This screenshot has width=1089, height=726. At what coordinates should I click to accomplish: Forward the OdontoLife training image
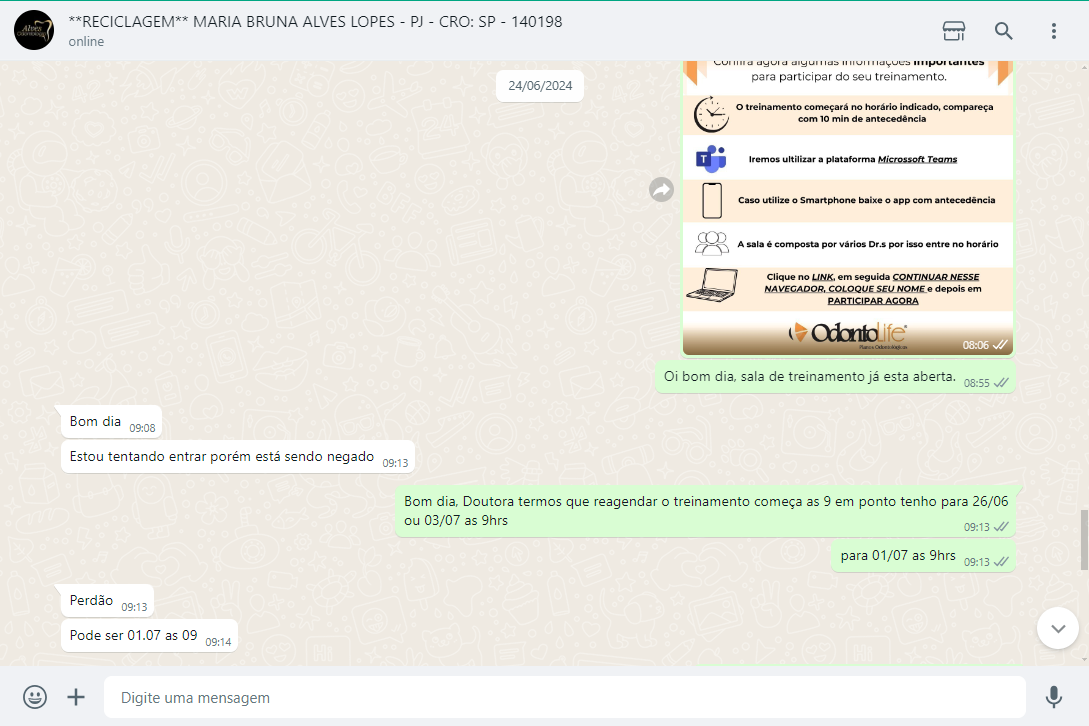pos(661,190)
